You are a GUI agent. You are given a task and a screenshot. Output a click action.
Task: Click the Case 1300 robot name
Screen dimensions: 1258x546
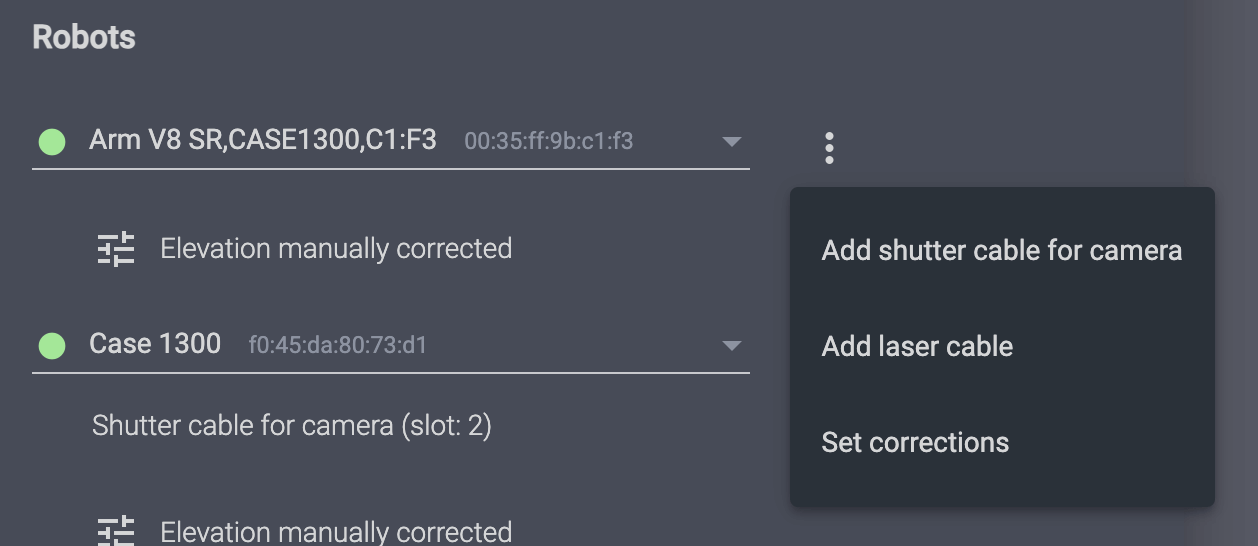point(155,344)
